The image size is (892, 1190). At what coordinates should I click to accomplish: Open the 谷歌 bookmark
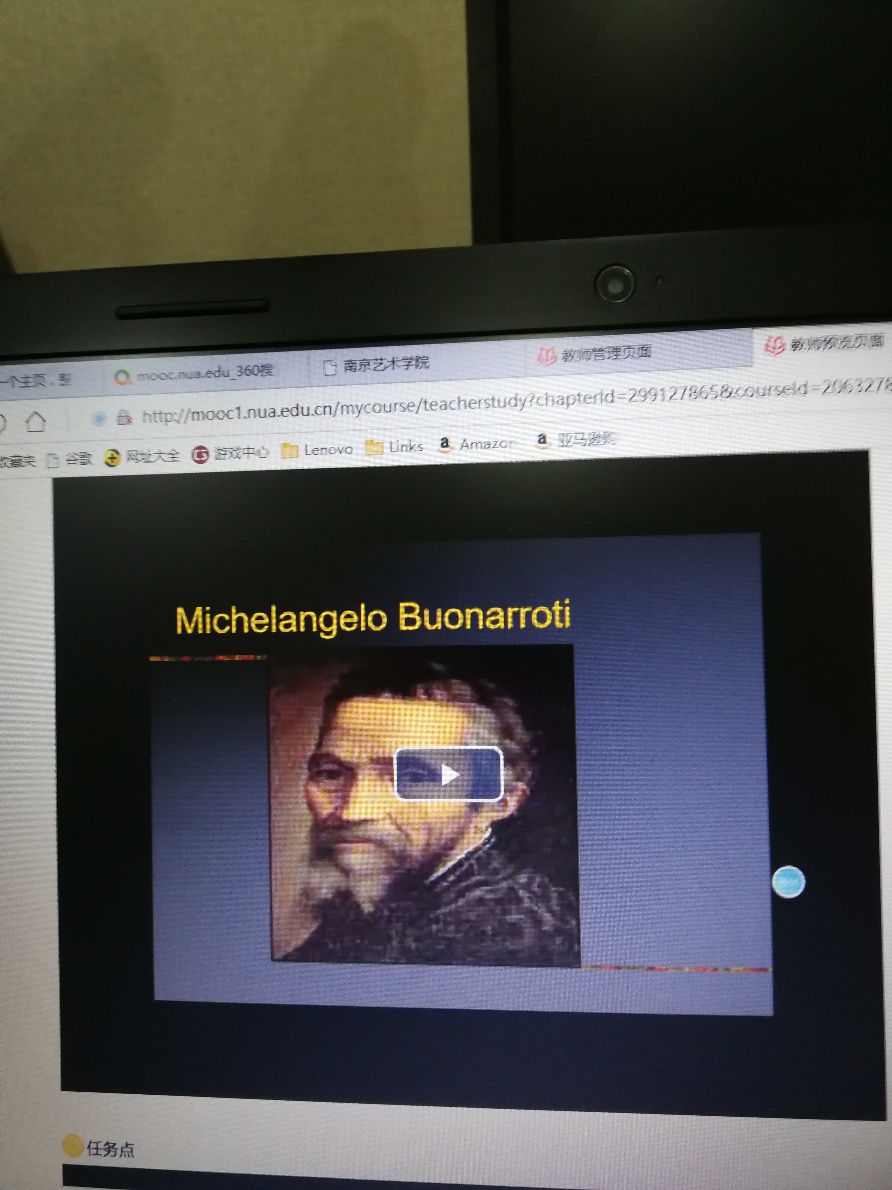70,458
